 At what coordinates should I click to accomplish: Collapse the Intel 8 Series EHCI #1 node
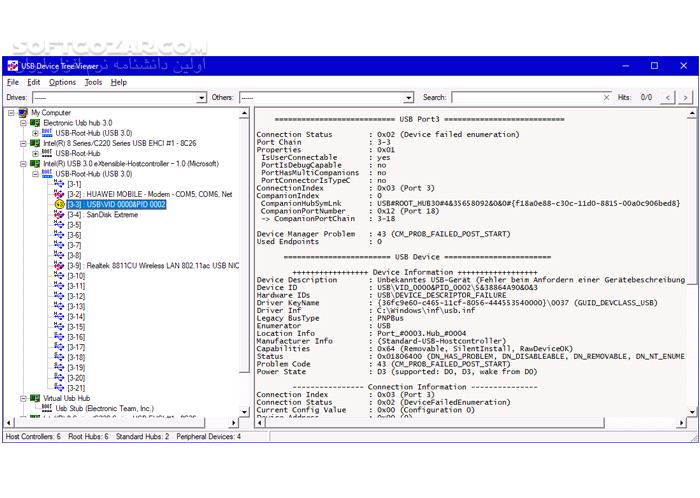click(x=23, y=143)
